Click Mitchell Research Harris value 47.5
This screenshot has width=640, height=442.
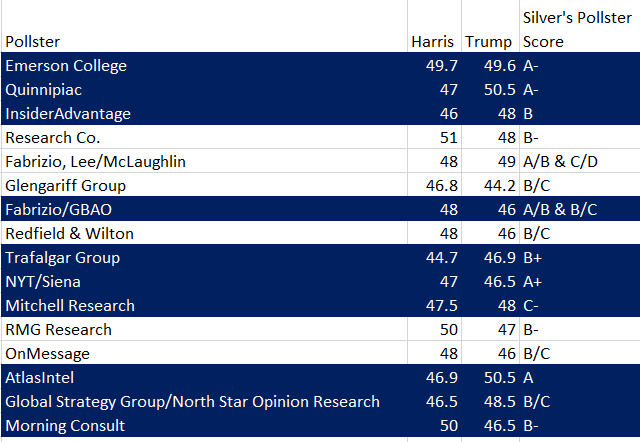click(434, 305)
